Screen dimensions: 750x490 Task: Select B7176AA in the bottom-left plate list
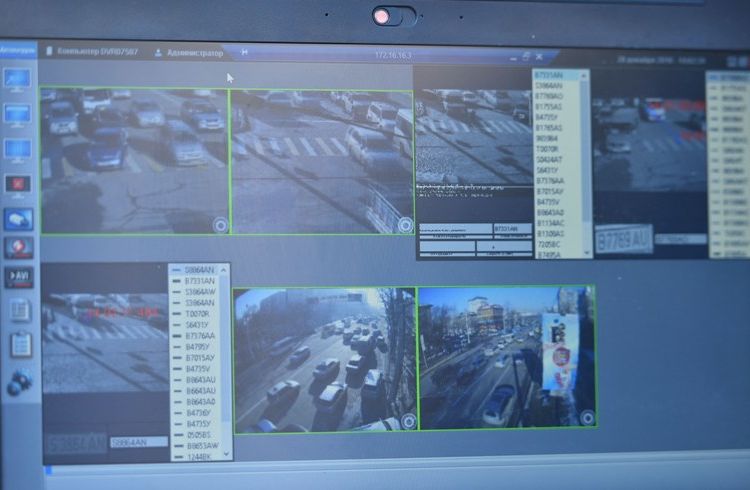point(200,336)
